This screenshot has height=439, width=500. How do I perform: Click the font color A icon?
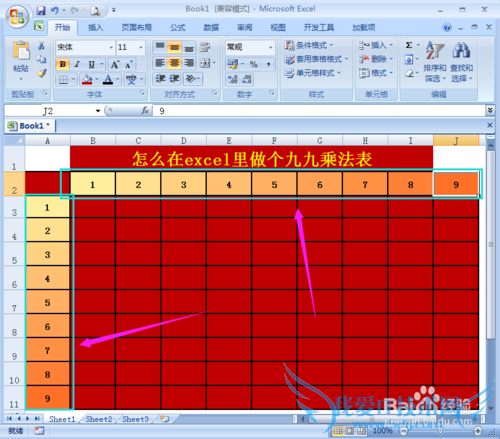[108, 79]
